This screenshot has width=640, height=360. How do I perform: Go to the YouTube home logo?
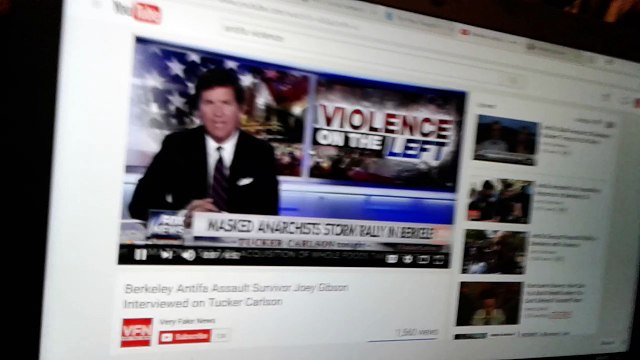pos(137,13)
